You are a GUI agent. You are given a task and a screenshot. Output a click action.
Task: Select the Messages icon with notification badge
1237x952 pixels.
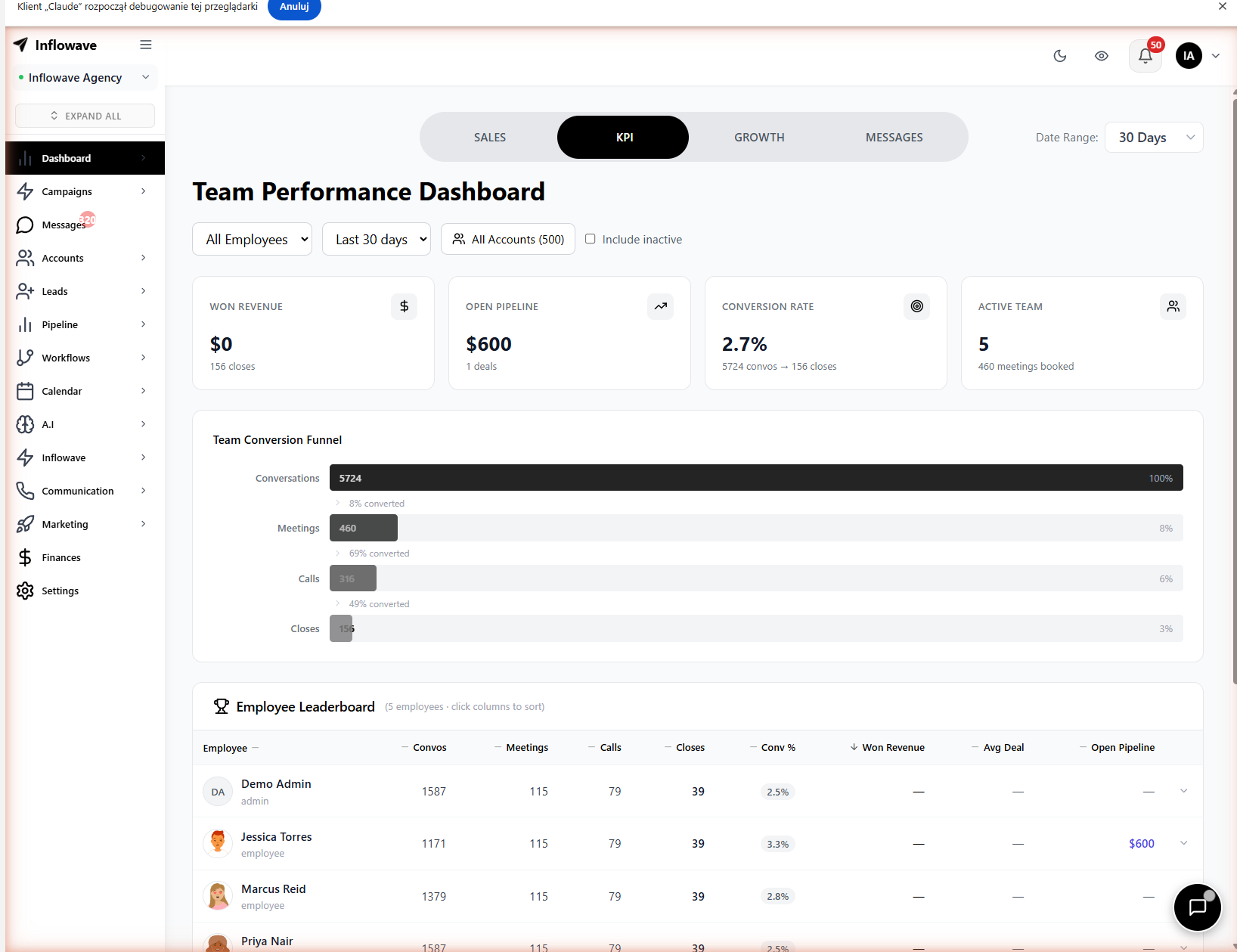point(25,225)
